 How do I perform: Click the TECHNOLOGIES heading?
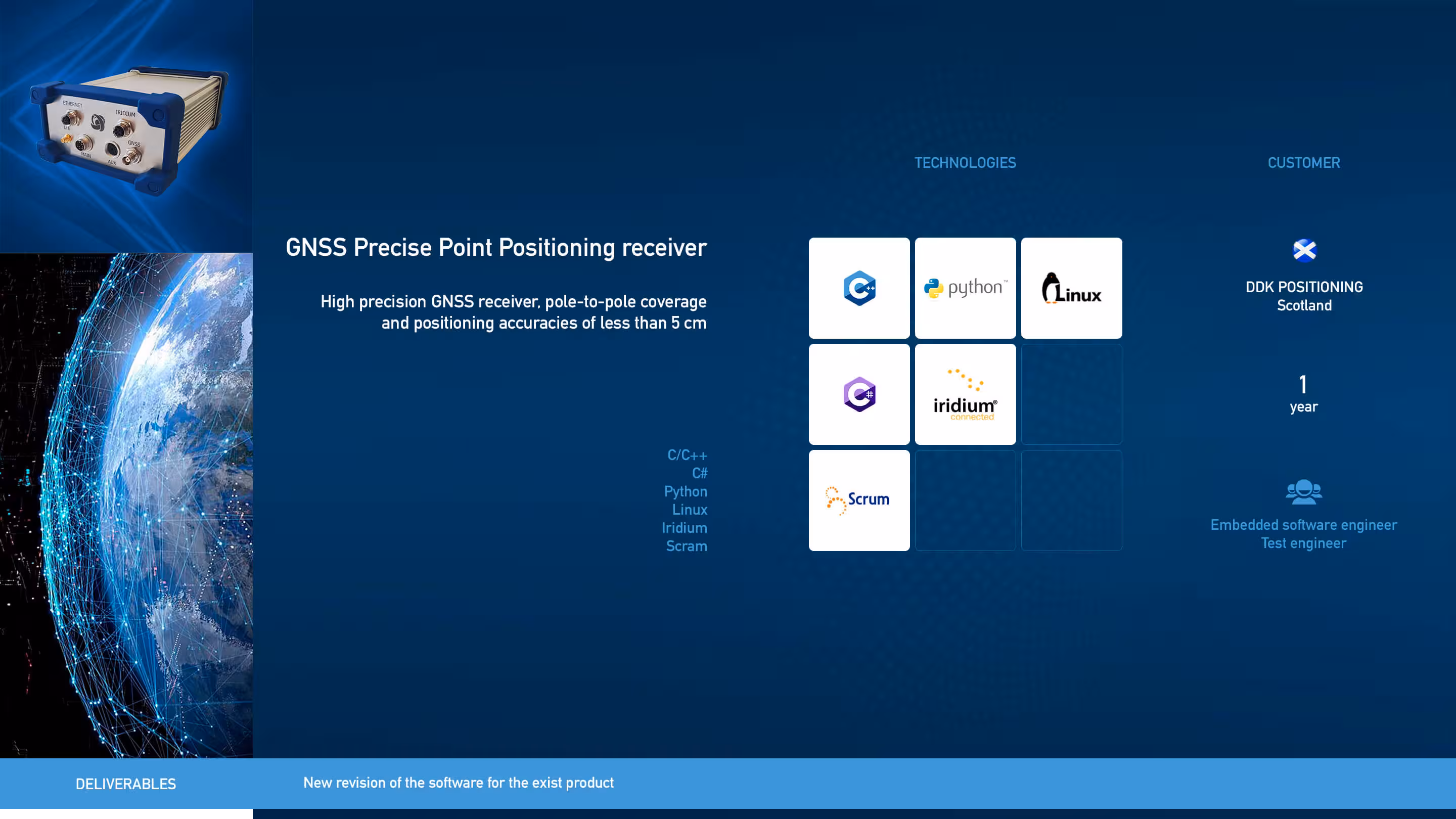(x=965, y=163)
